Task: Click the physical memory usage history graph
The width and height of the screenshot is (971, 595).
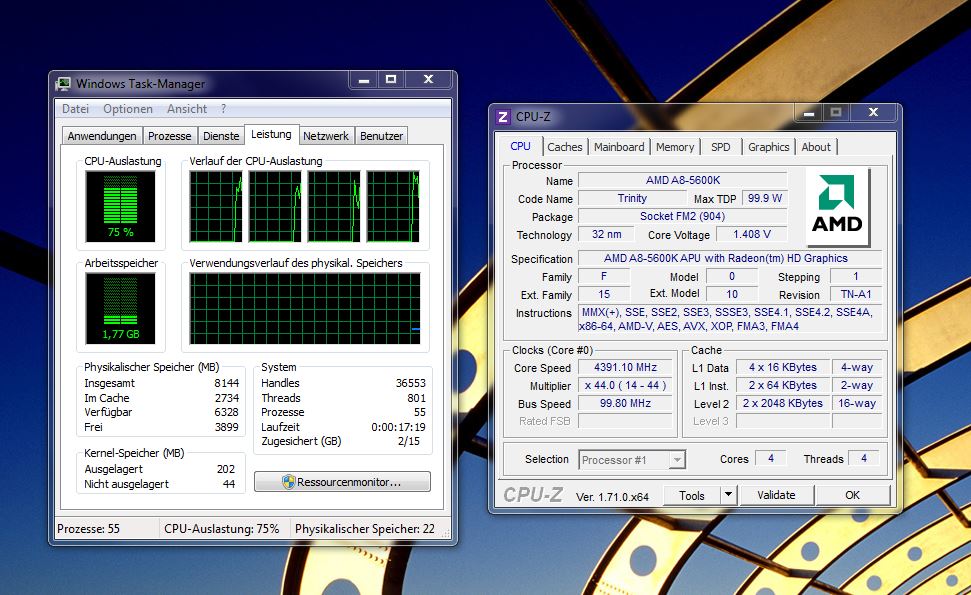Action: tap(305, 308)
